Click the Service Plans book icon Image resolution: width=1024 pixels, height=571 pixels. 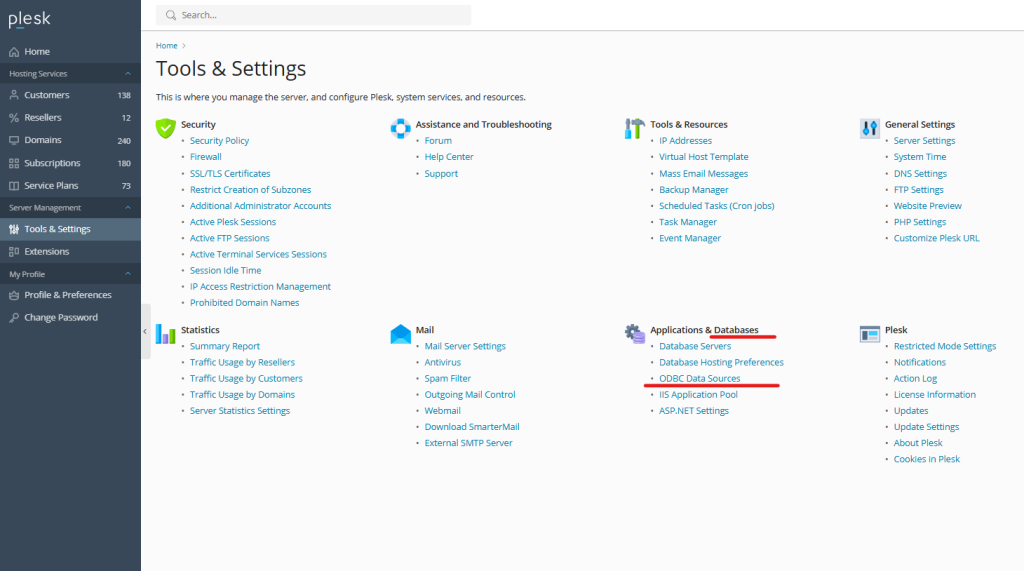tap(14, 186)
